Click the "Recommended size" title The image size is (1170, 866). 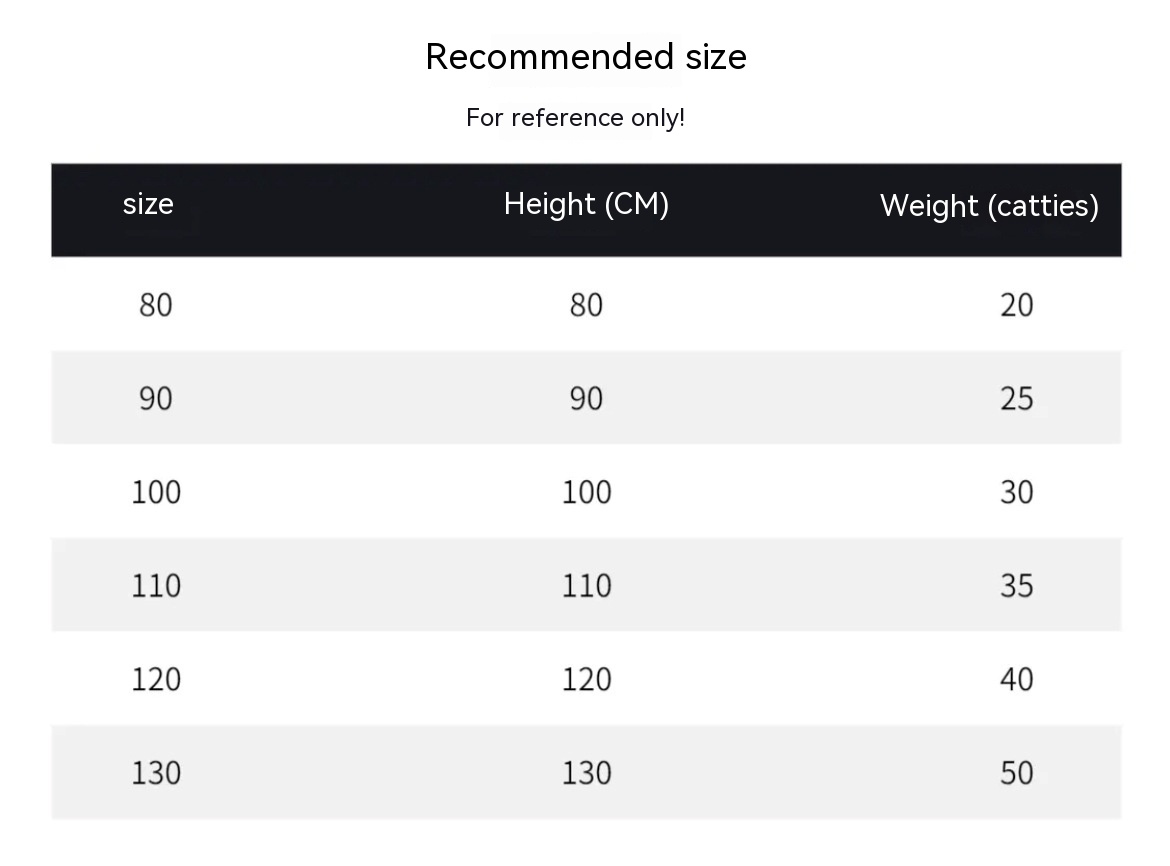[585, 57]
